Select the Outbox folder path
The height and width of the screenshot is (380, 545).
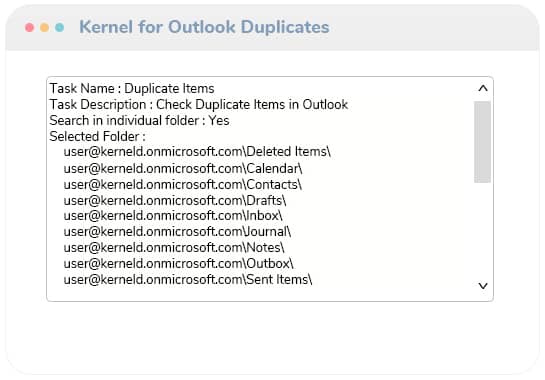click(x=178, y=264)
